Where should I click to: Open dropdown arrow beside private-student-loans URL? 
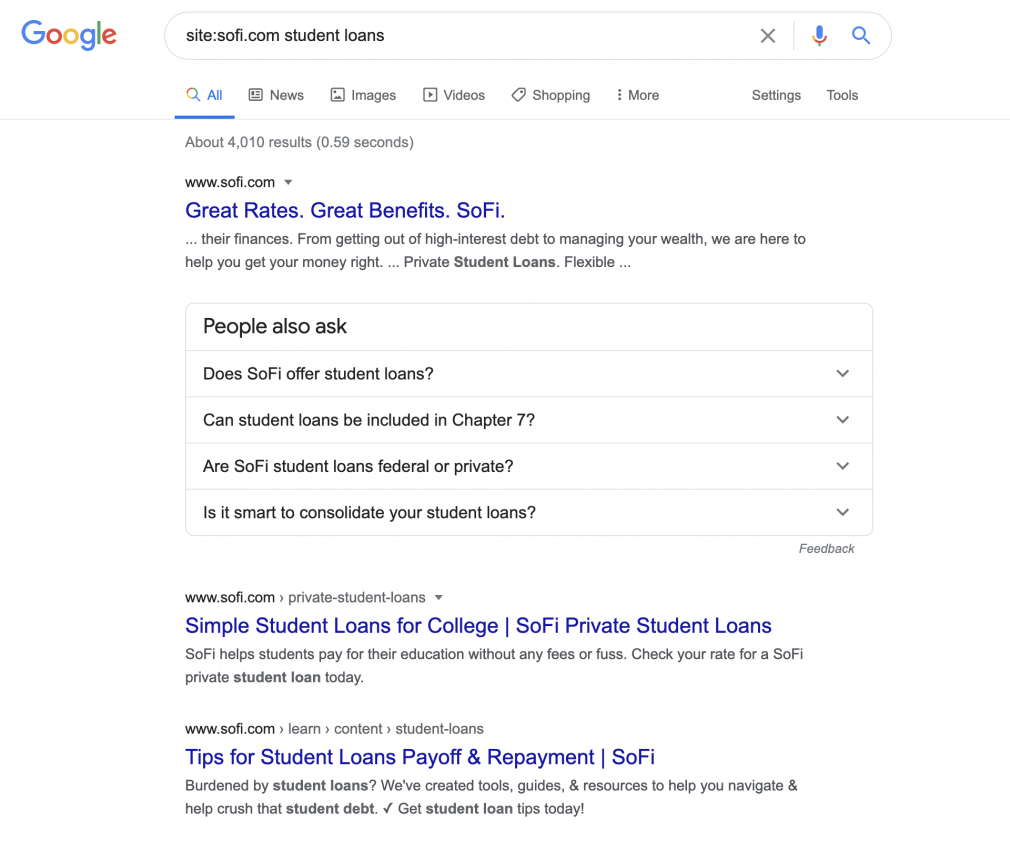coord(439,598)
